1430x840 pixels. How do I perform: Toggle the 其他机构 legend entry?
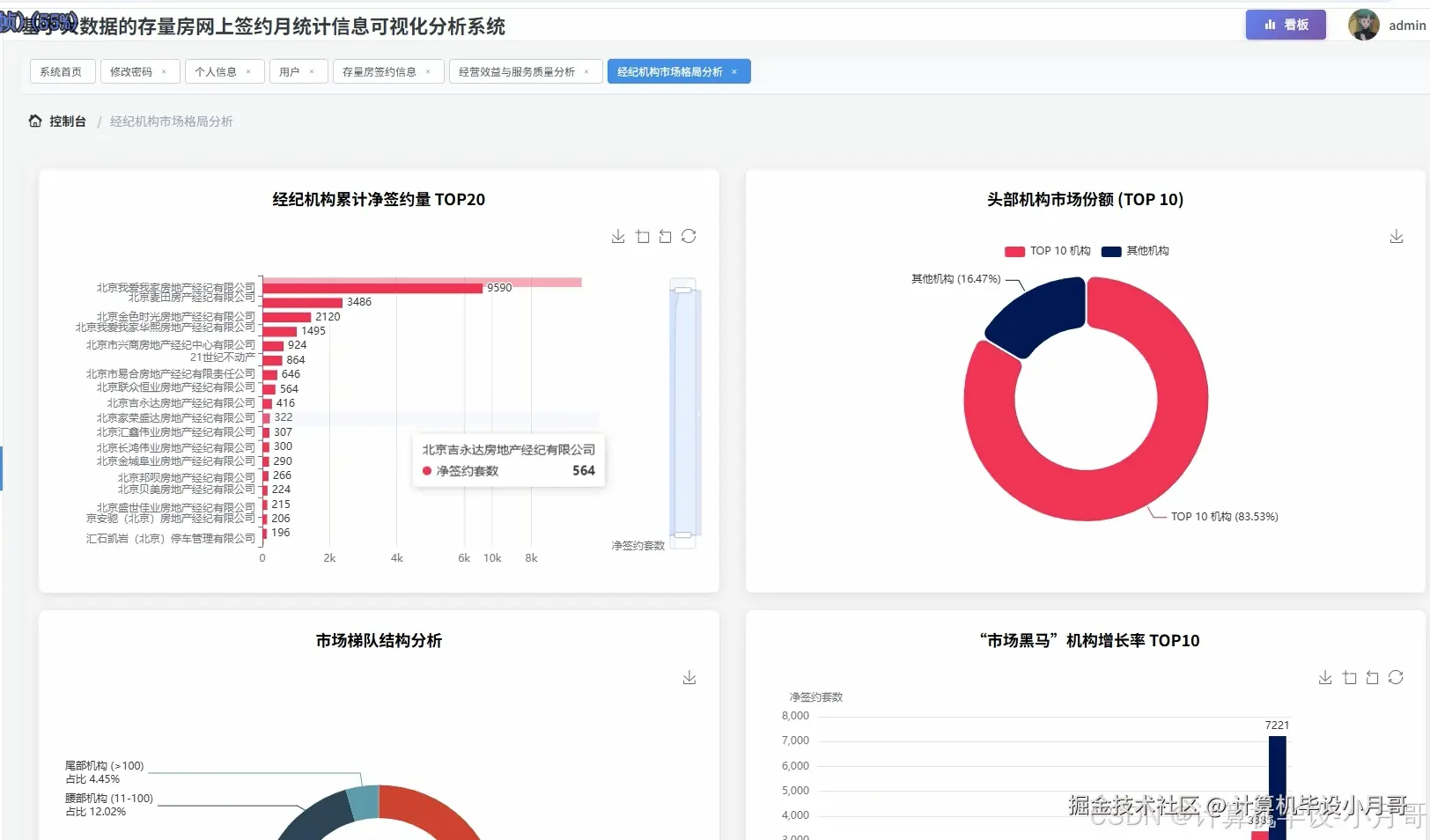click(x=1136, y=251)
